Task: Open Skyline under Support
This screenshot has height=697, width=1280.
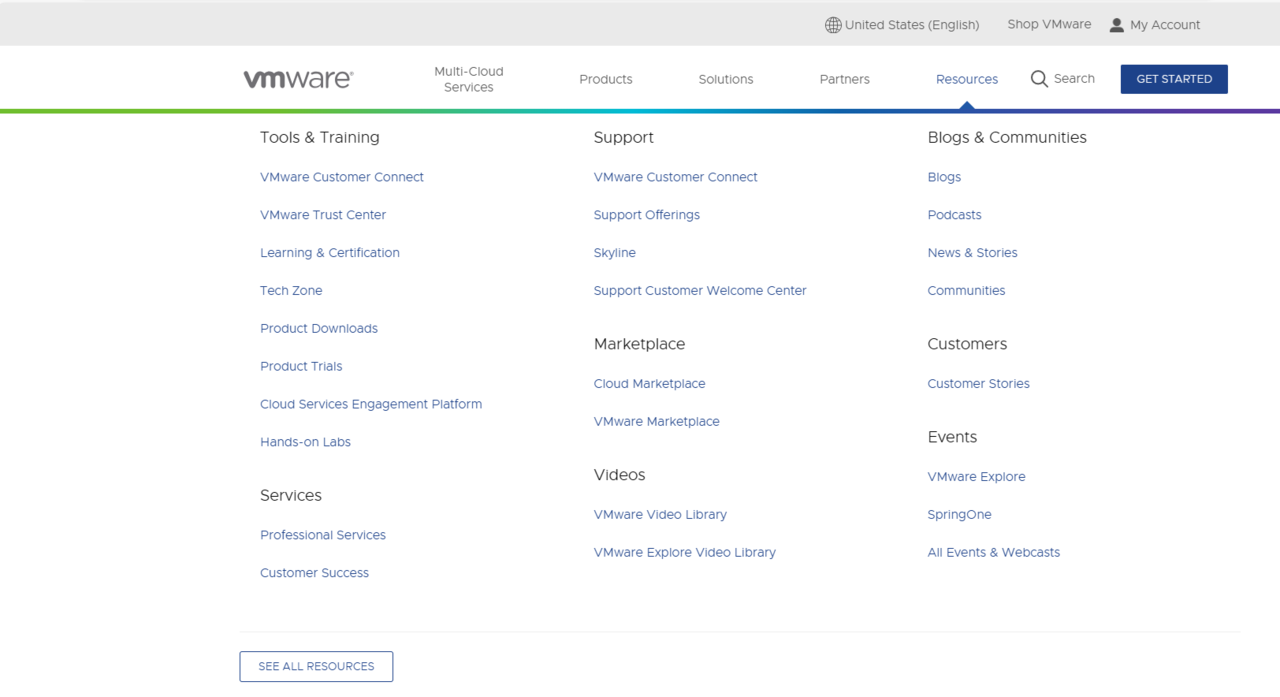Action: (614, 253)
